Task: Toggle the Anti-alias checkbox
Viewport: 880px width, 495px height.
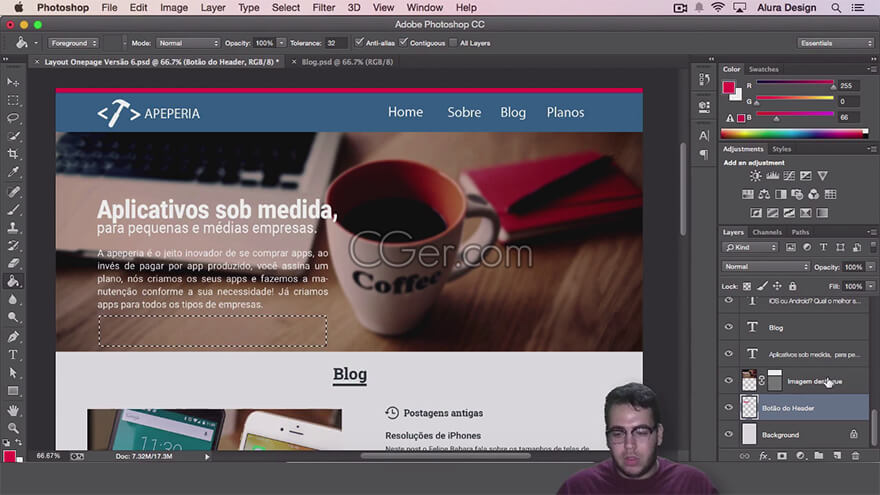Action: click(x=359, y=43)
